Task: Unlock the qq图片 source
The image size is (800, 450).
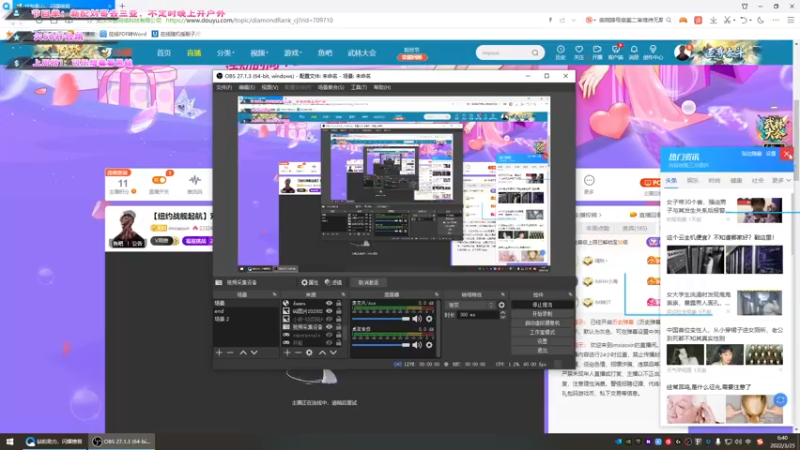Action: pos(338,311)
